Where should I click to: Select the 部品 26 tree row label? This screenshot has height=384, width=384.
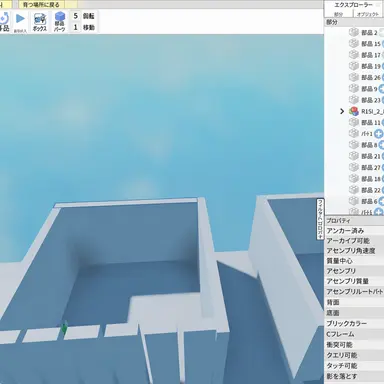[371, 78]
